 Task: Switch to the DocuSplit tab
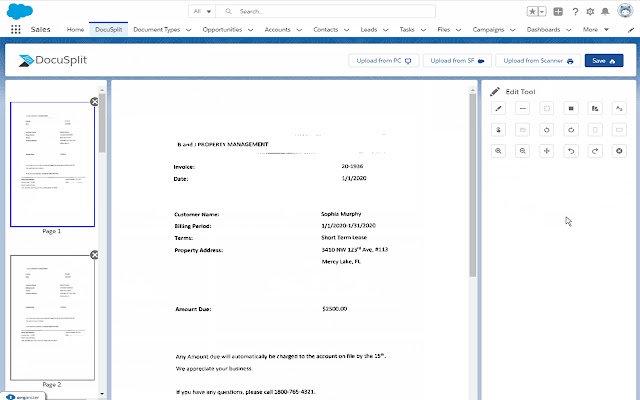109,29
